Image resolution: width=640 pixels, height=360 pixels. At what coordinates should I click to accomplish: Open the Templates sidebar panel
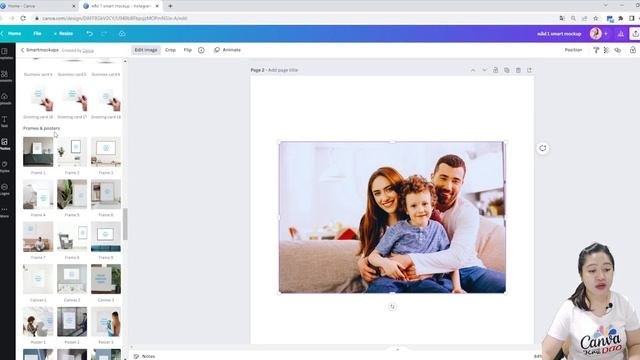[x=5, y=53]
